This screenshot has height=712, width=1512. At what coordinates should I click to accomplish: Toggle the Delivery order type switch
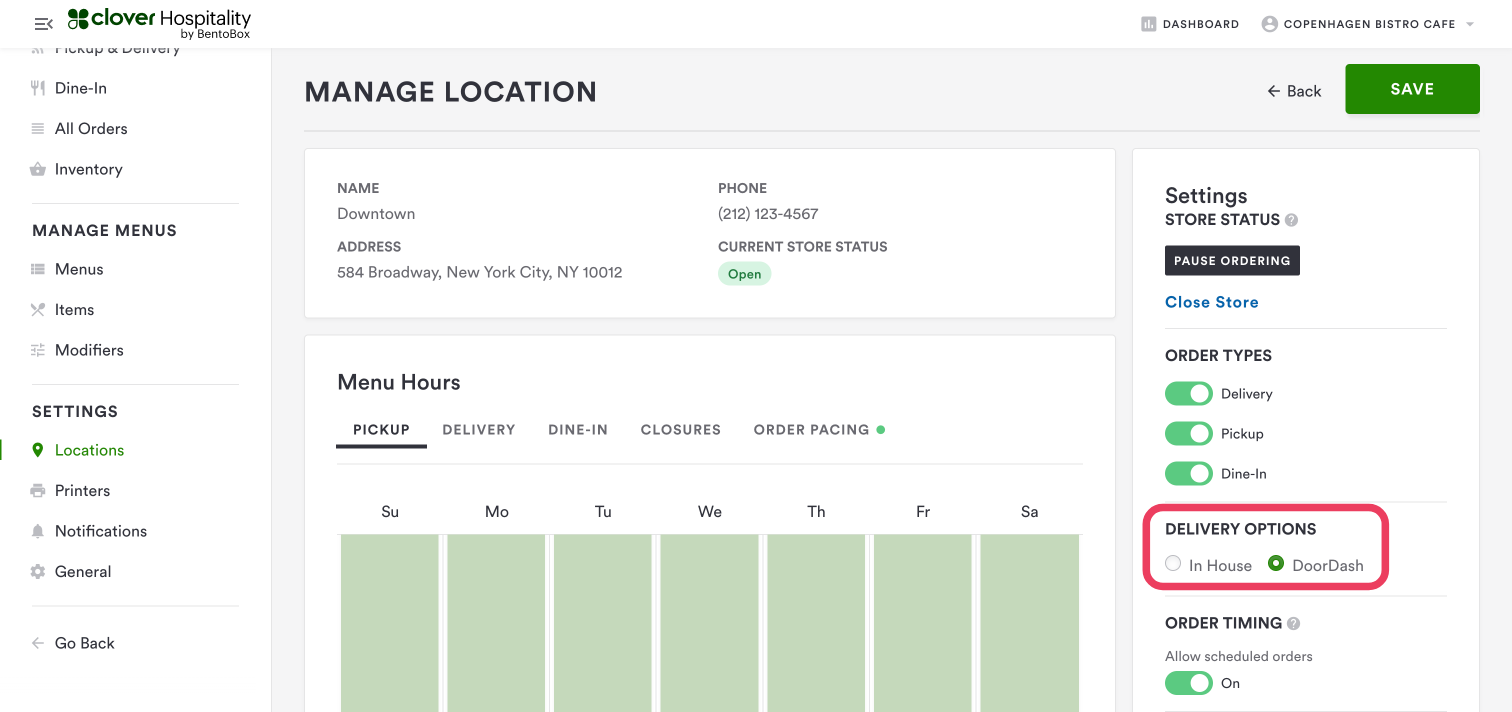(x=1188, y=394)
